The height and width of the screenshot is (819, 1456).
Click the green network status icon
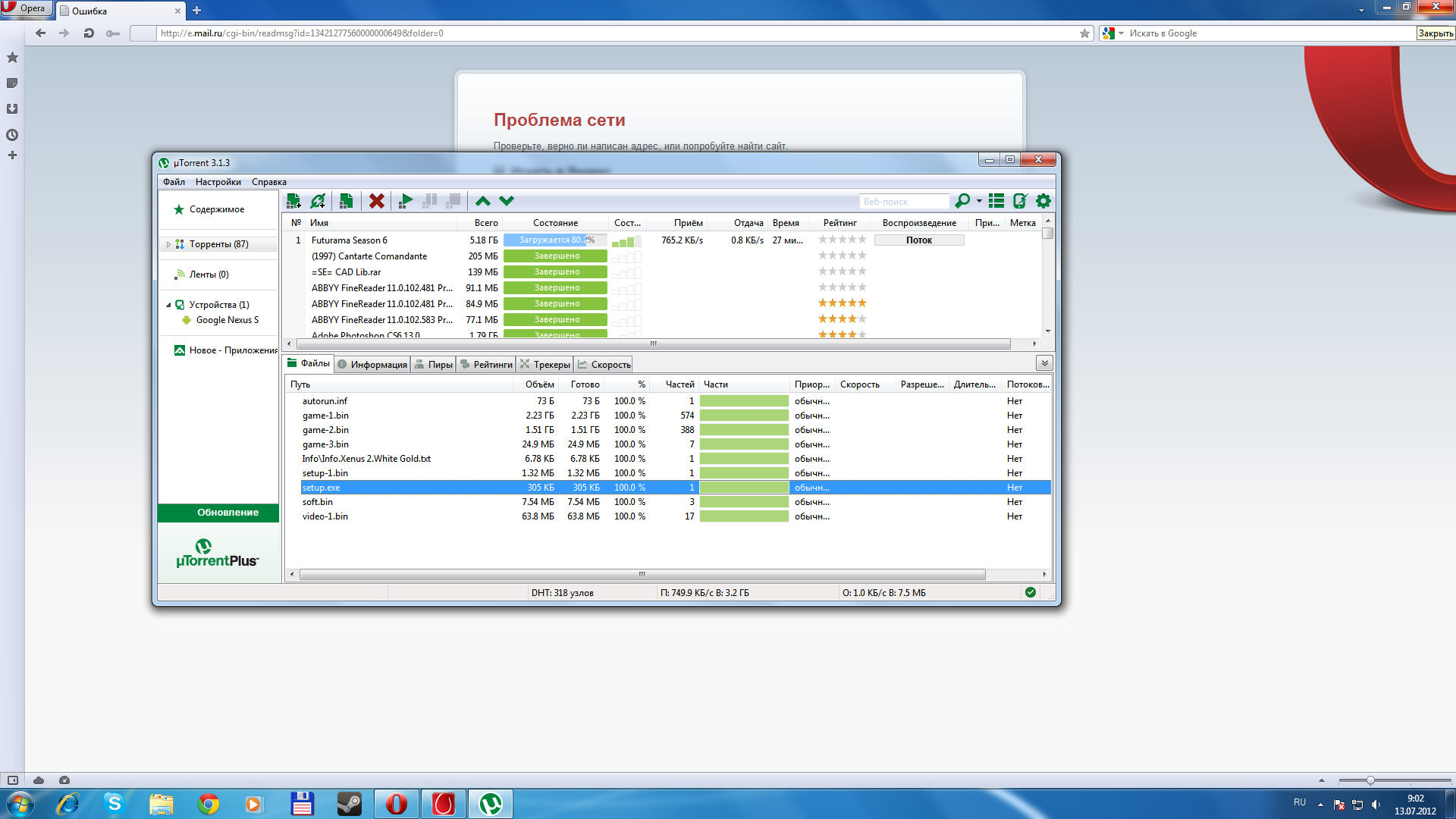(x=1031, y=592)
